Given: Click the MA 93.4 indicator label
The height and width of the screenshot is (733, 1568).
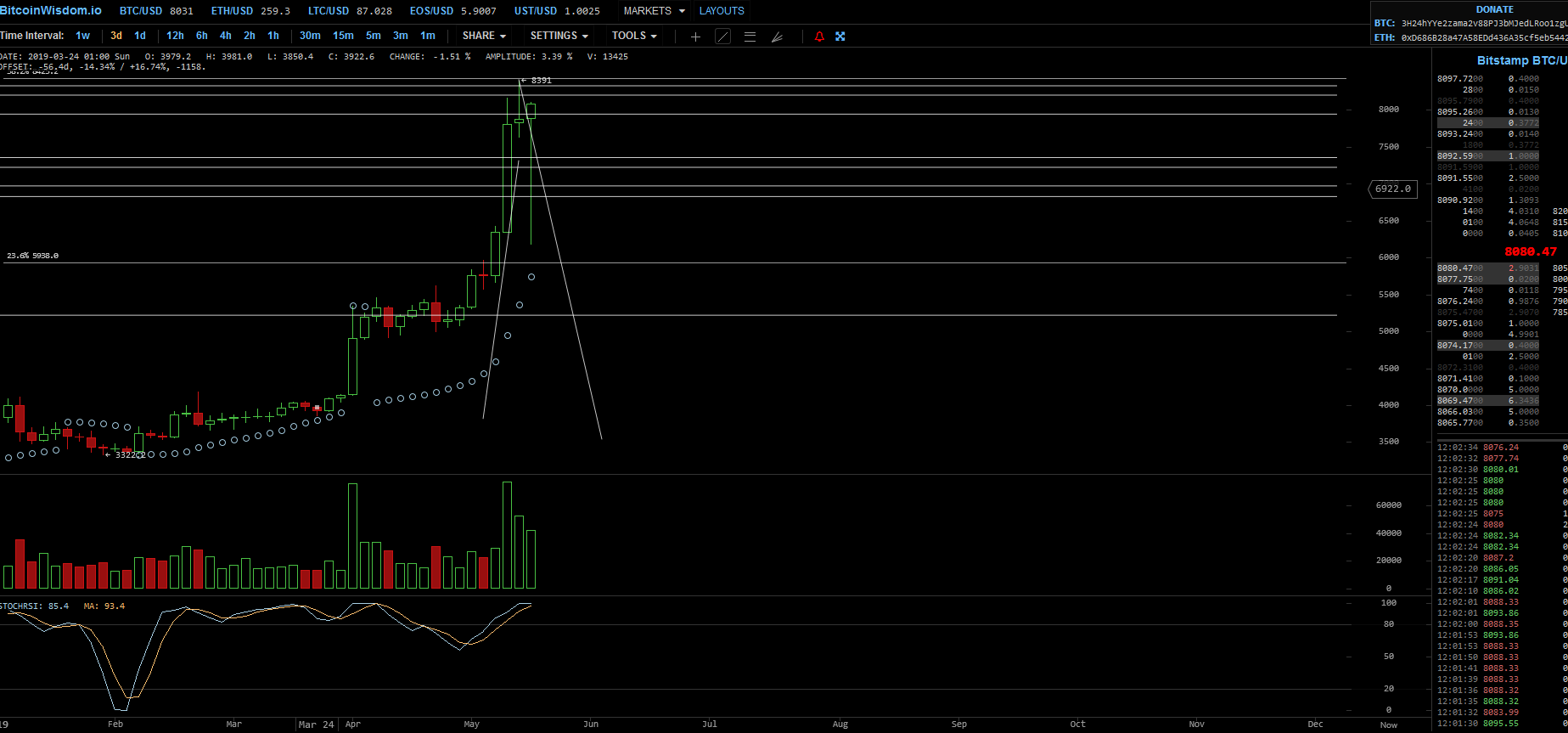Looking at the screenshot, I should [104, 606].
